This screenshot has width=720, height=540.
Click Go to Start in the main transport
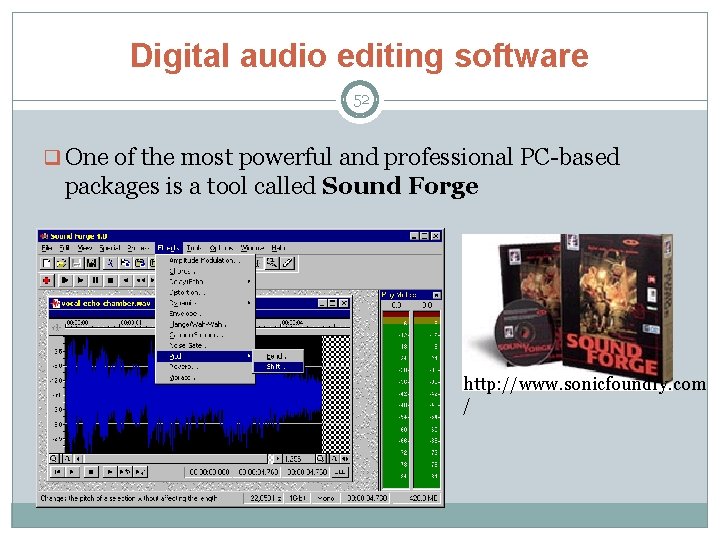pos(126,280)
